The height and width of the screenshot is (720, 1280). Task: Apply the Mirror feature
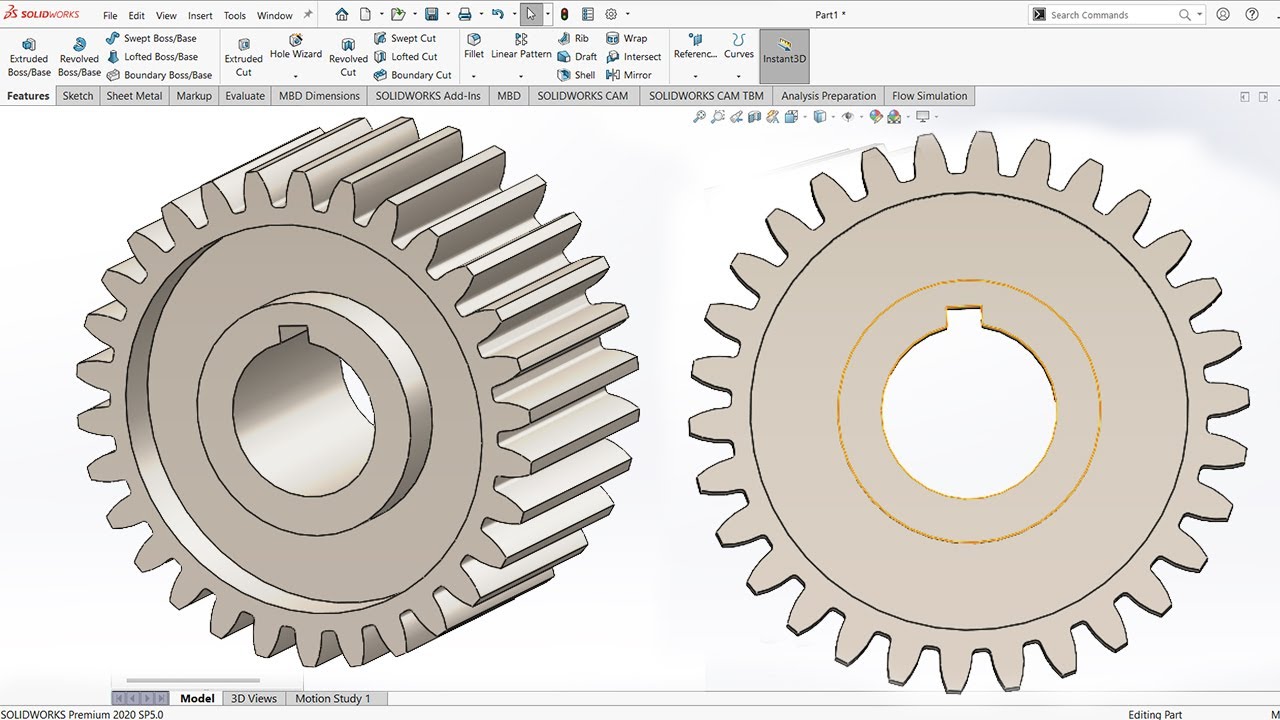pos(628,75)
